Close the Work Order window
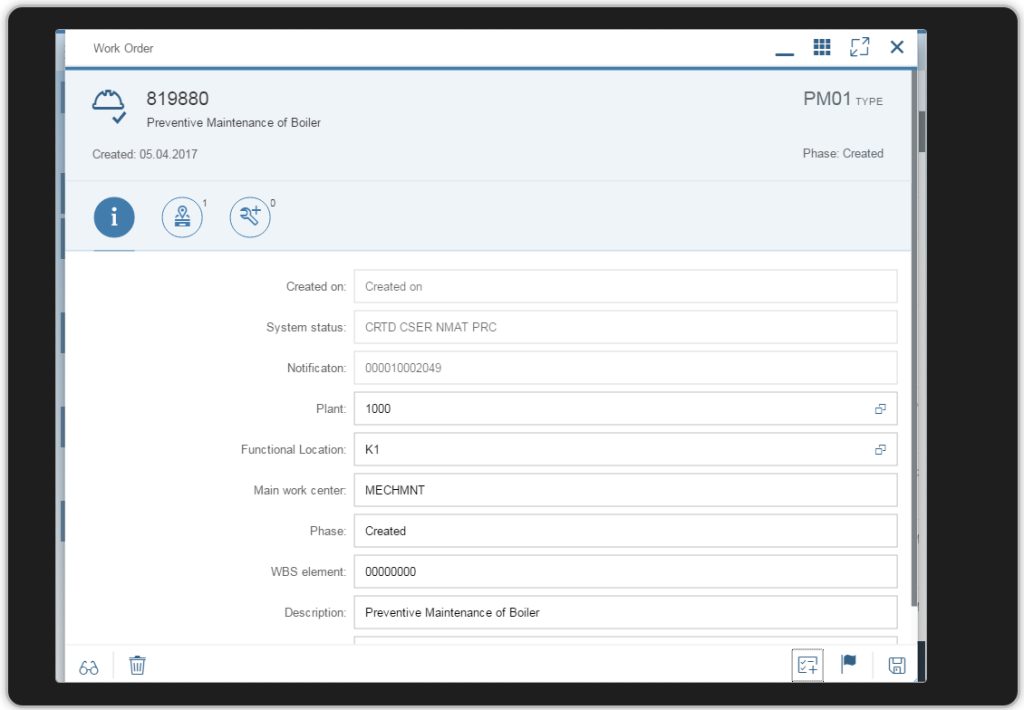 (x=897, y=47)
